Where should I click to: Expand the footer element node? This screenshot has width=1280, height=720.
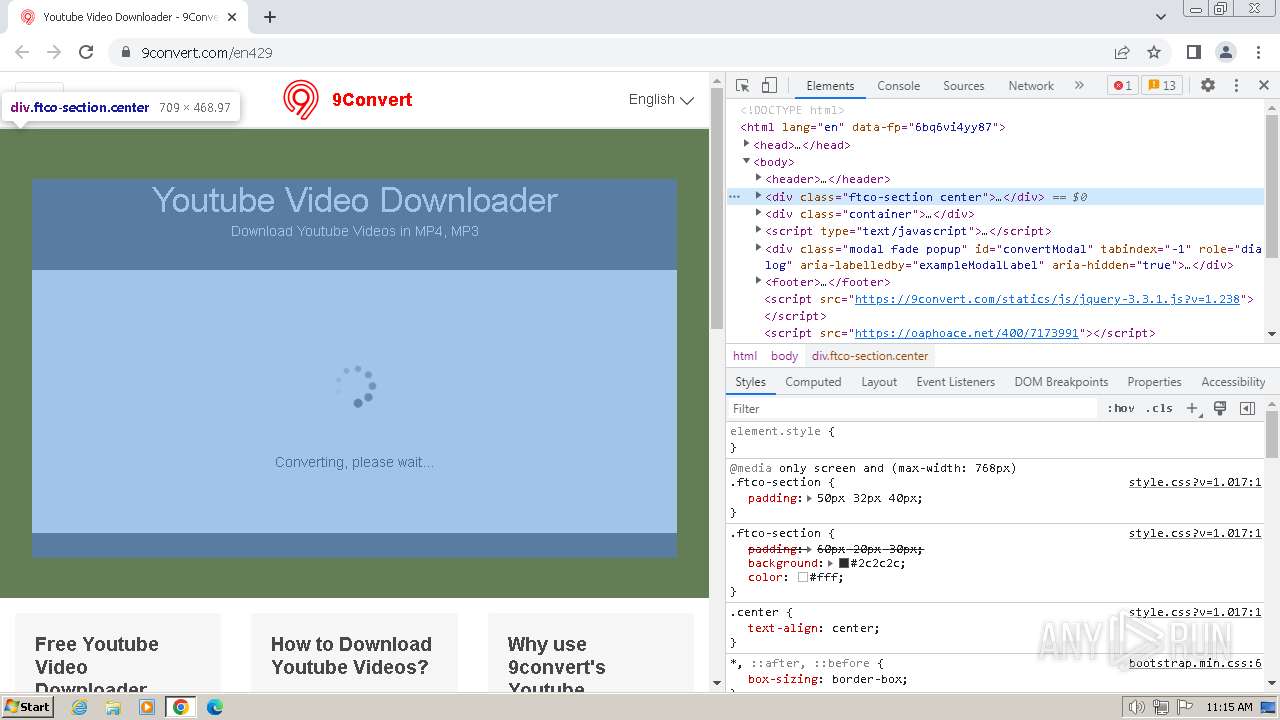(x=758, y=281)
